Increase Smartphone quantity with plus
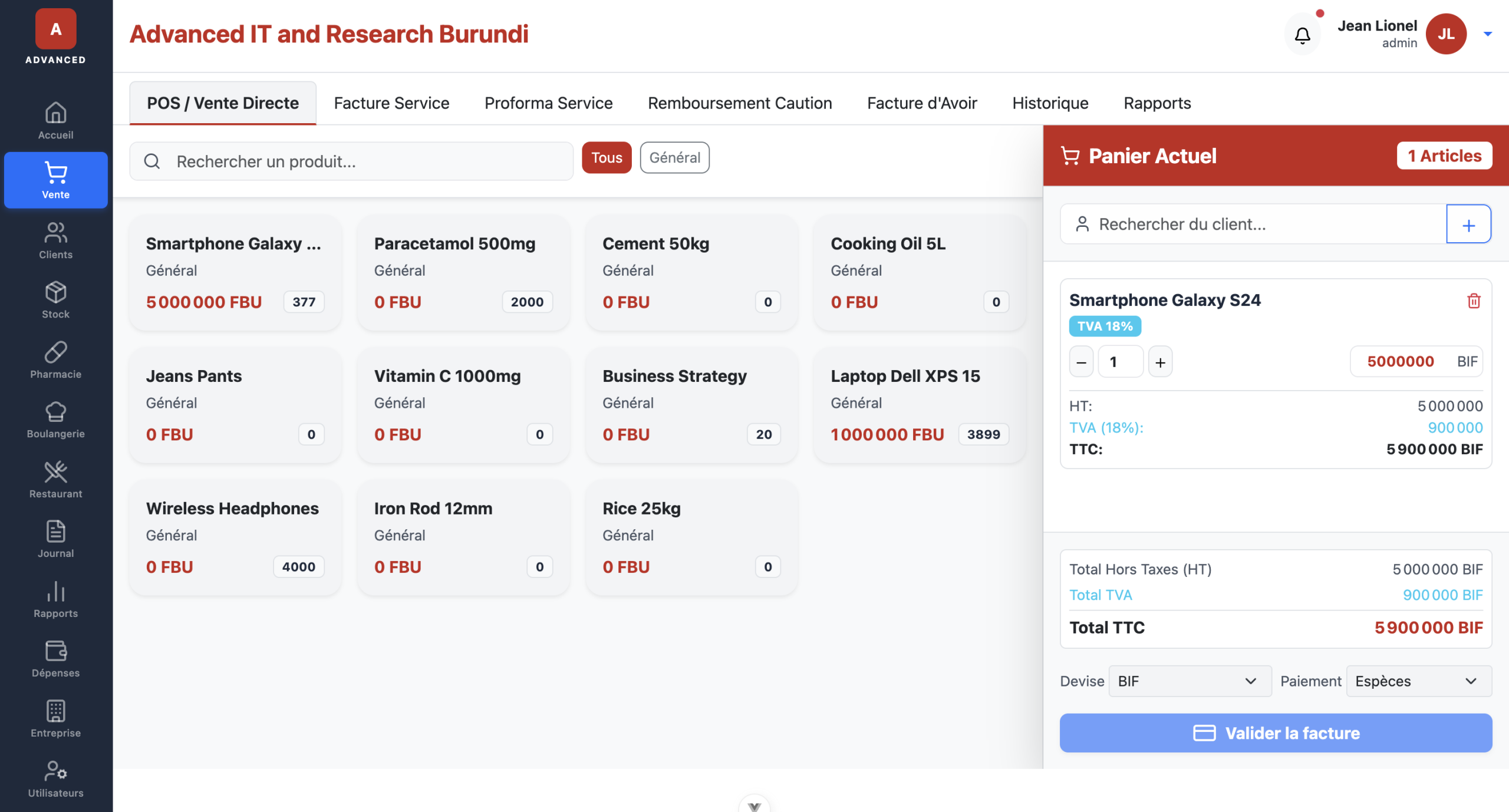The image size is (1509, 812). [1159, 362]
